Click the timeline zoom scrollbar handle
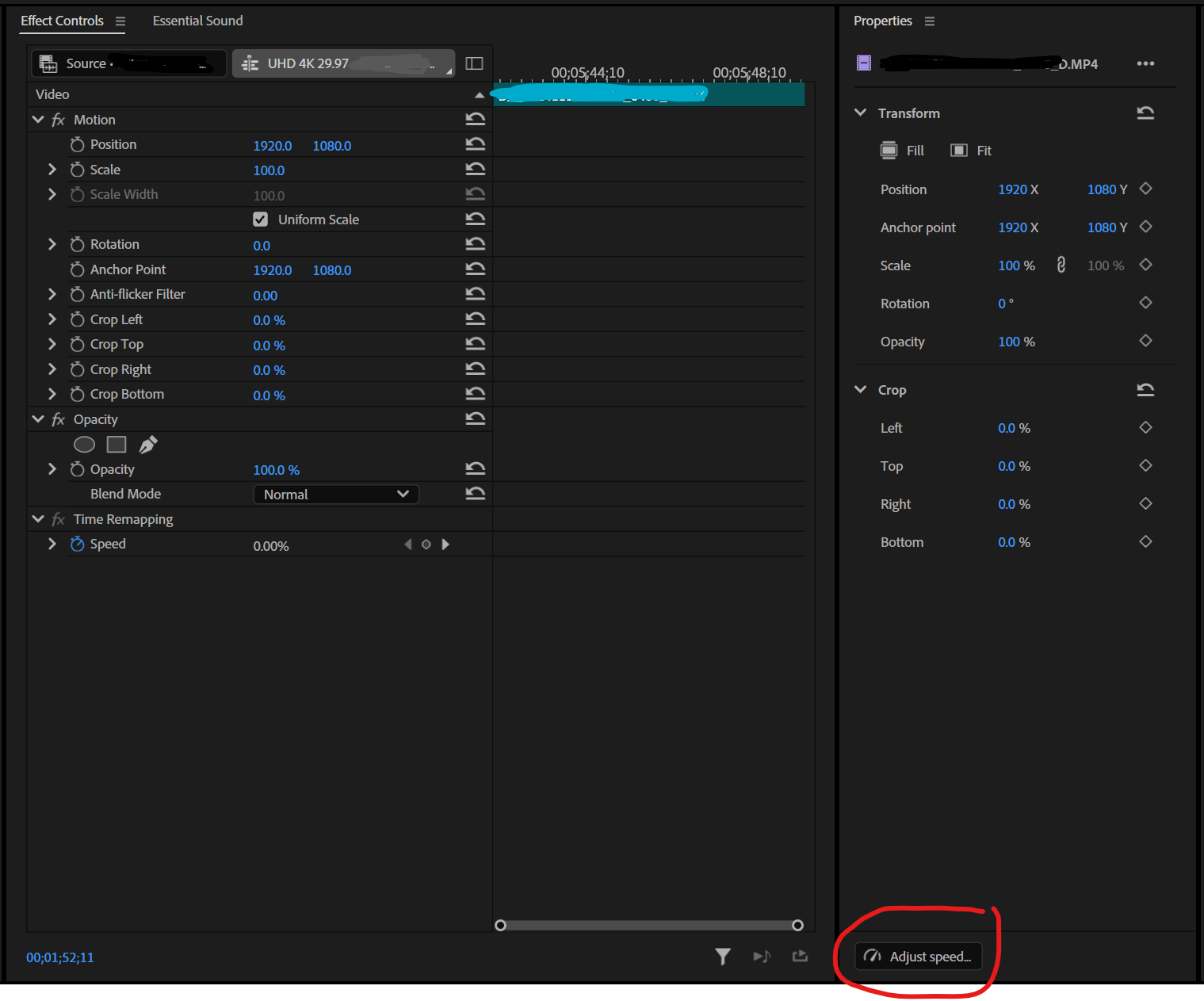This screenshot has width=1204, height=1001. [500, 925]
